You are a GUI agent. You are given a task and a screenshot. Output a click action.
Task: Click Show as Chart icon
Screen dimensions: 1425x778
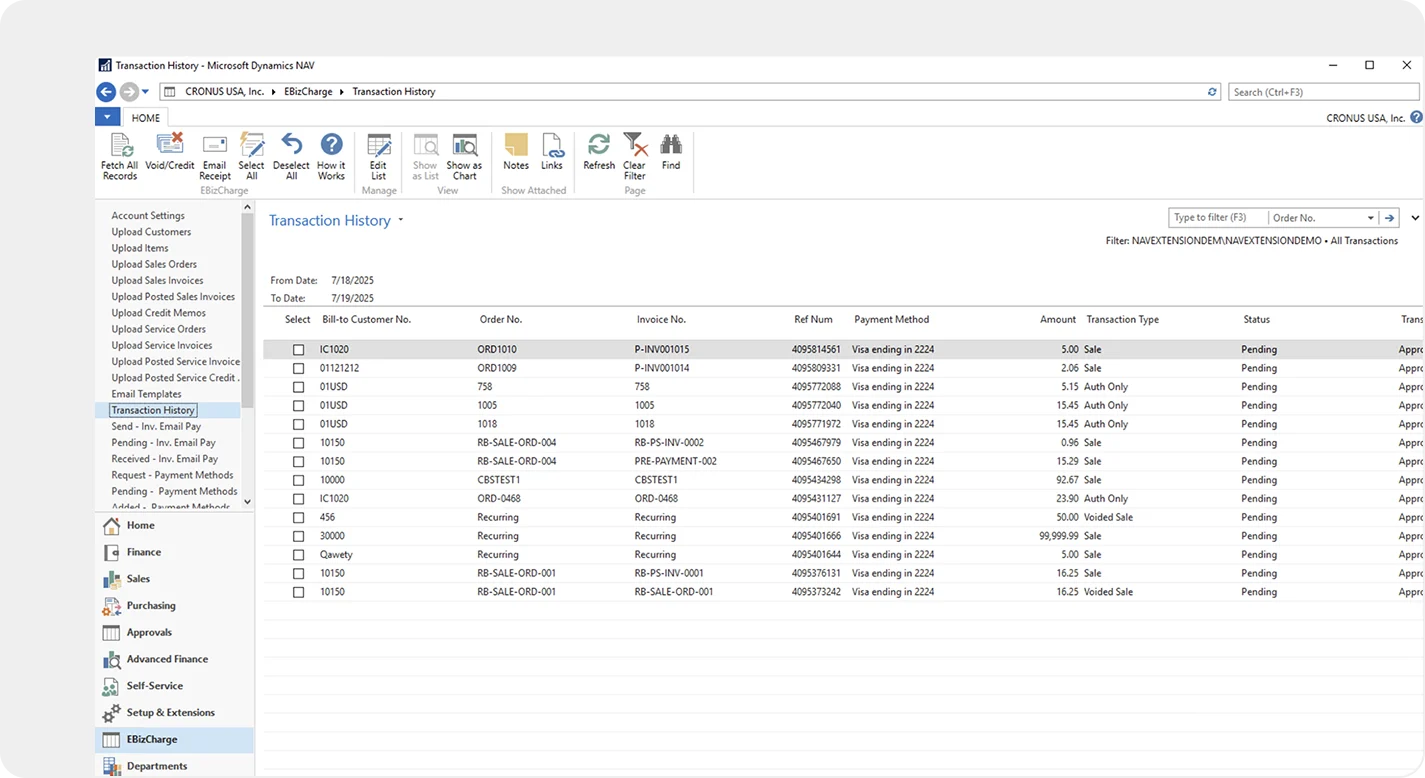[x=464, y=156]
